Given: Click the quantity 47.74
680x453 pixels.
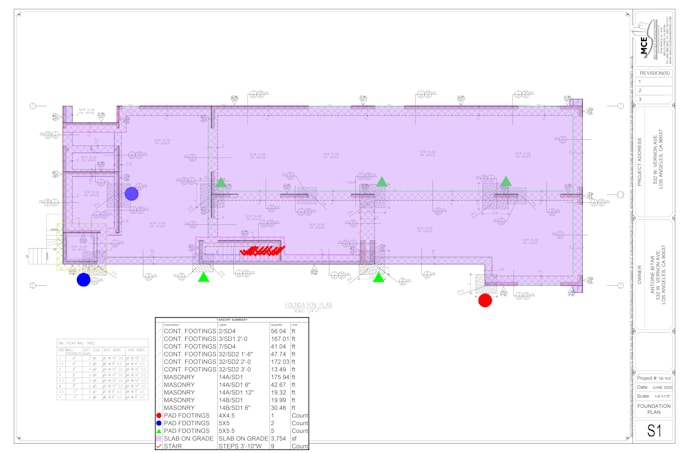Looking at the screenshot, I should tap(278, 354).
